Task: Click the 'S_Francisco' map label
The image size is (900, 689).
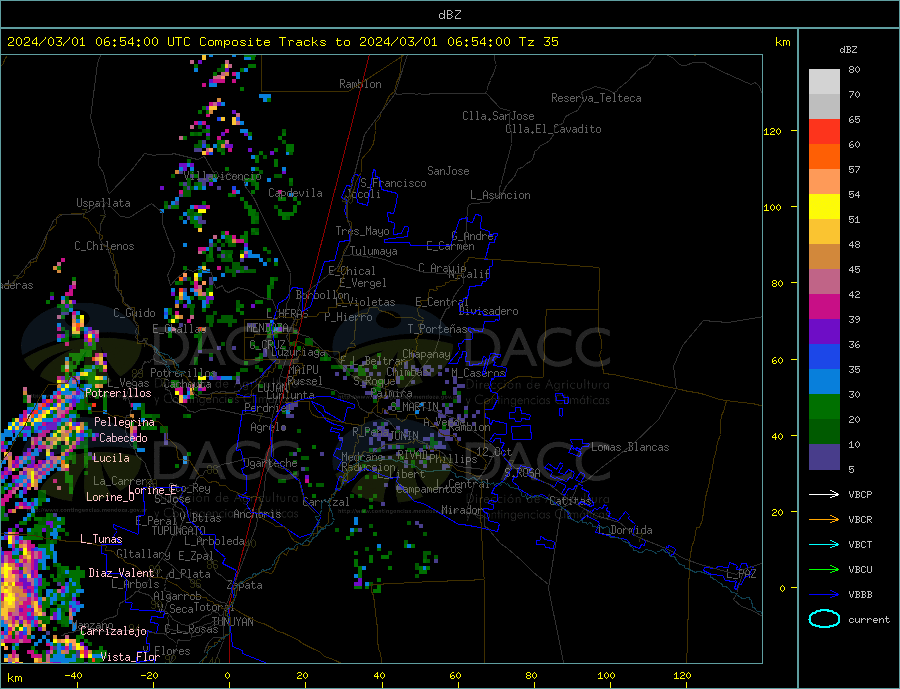Action: coord(393,183)
